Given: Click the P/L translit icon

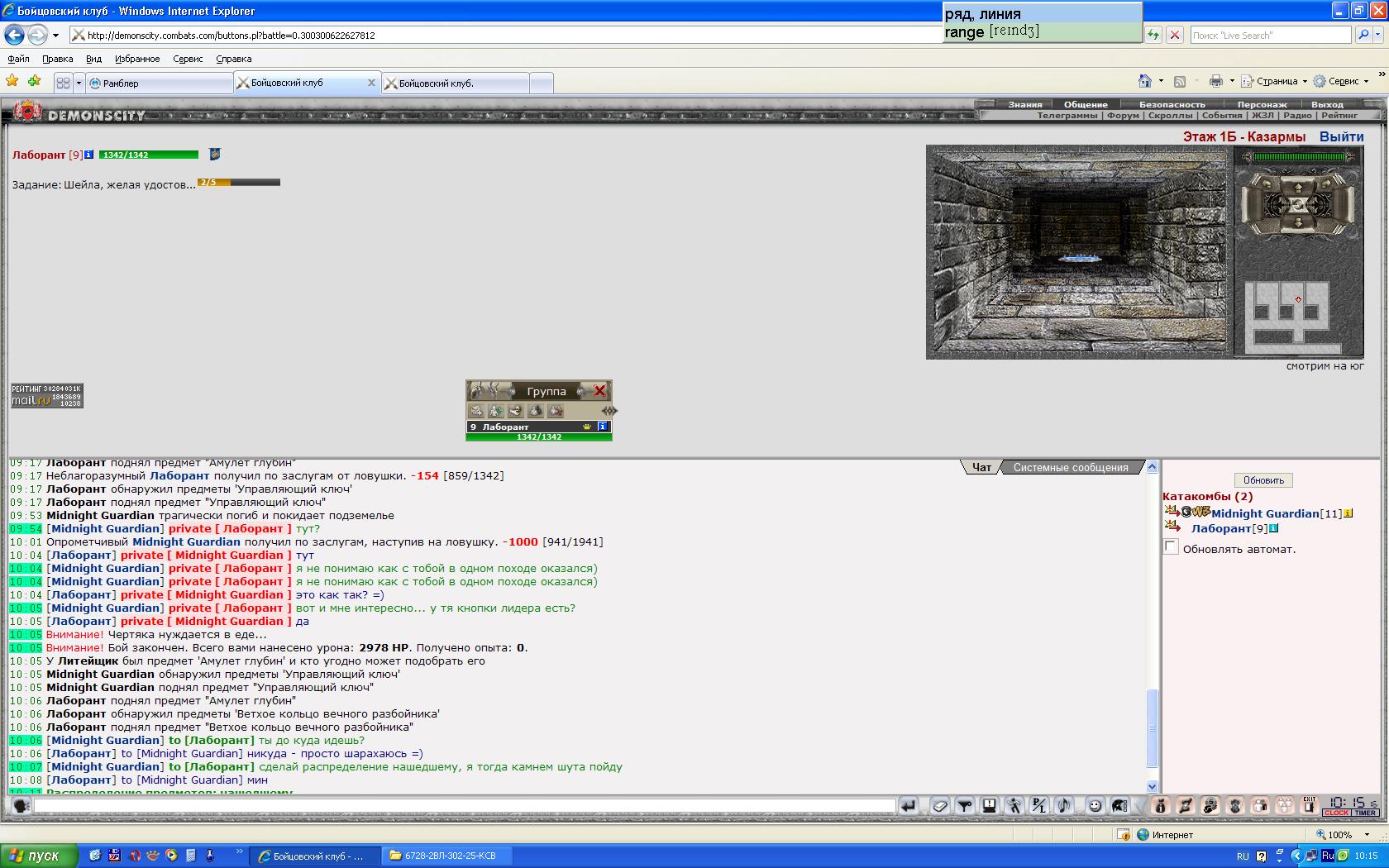Looking at the screenshot, I should pos(1038,805).
